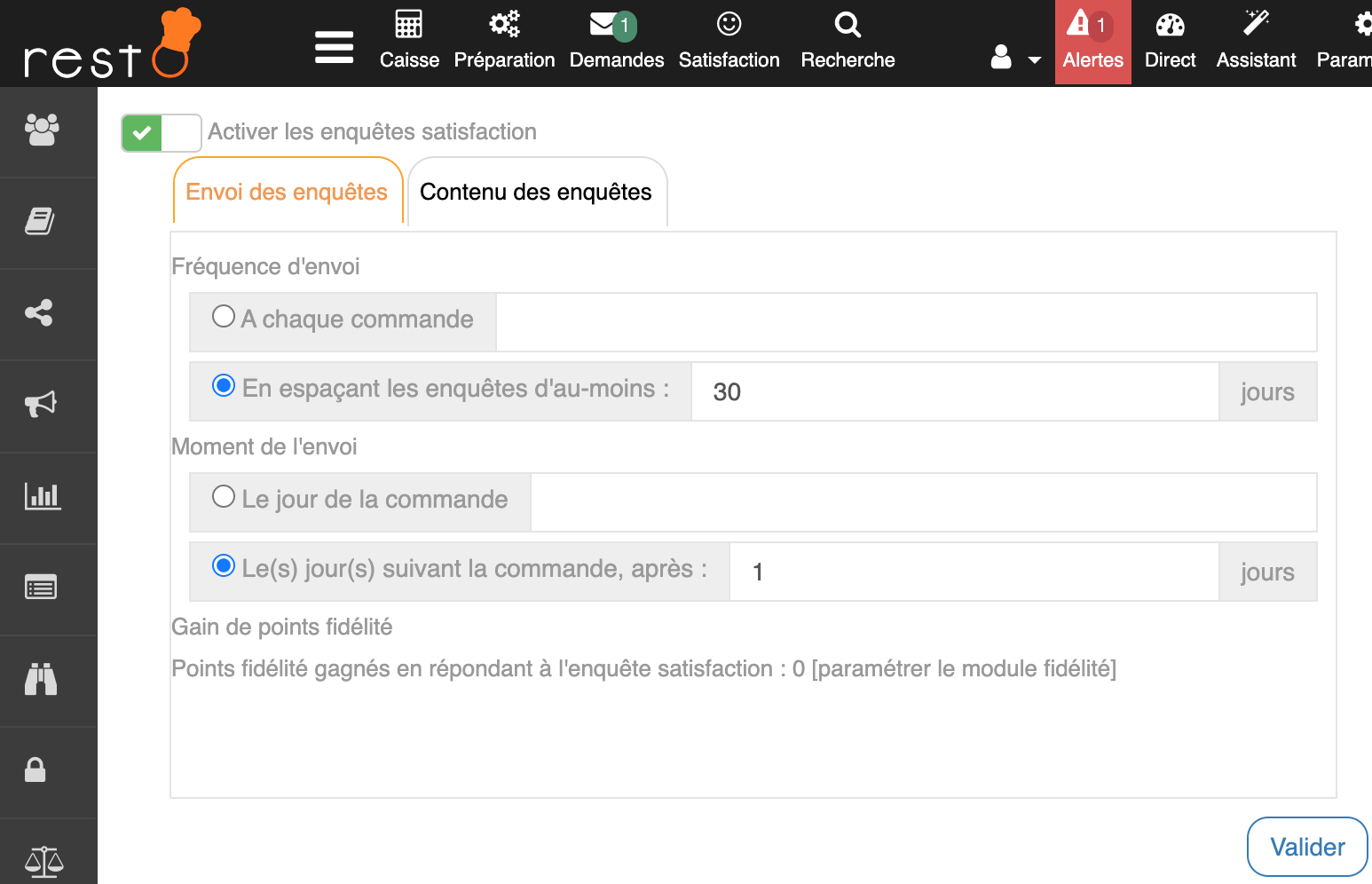The image size is (1372, 884).
Task: Switch to 'Contenu des enquêtes' tab
Action: [x=536, y=193]
